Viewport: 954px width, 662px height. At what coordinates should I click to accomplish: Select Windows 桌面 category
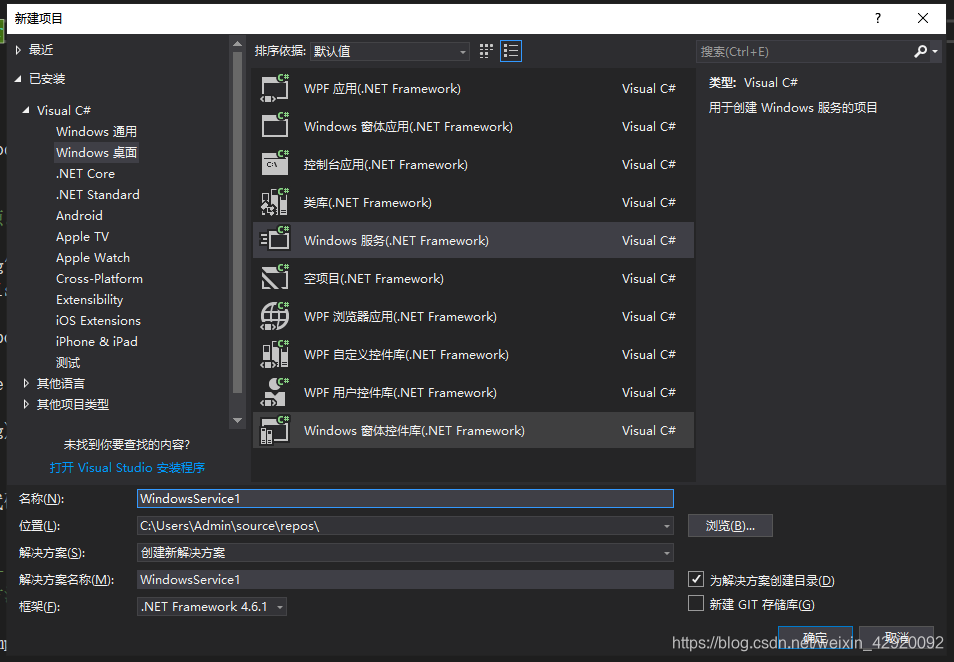click(x=96, y=152)
